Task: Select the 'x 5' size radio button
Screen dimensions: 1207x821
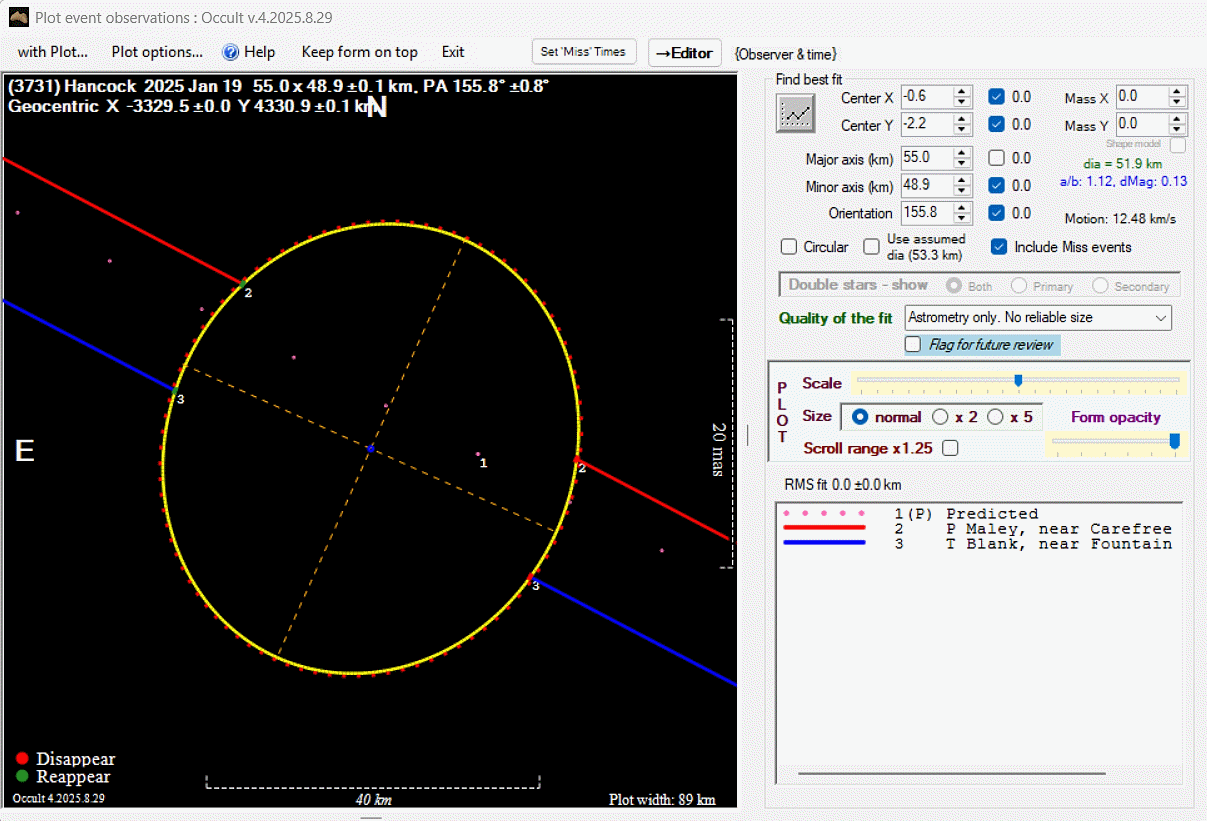Action: point(995,417)
